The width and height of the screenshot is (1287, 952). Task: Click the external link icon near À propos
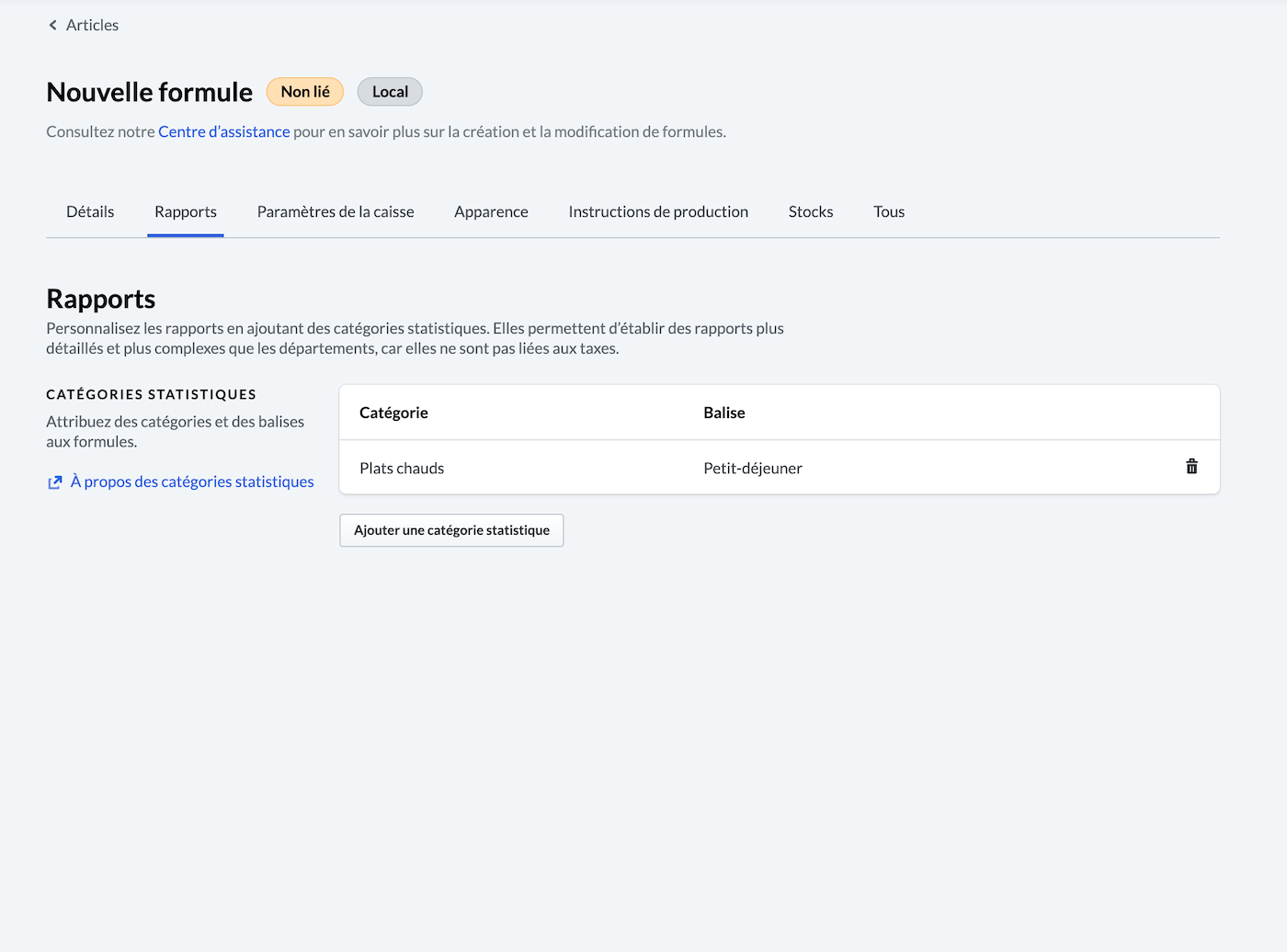coord(55,482)
